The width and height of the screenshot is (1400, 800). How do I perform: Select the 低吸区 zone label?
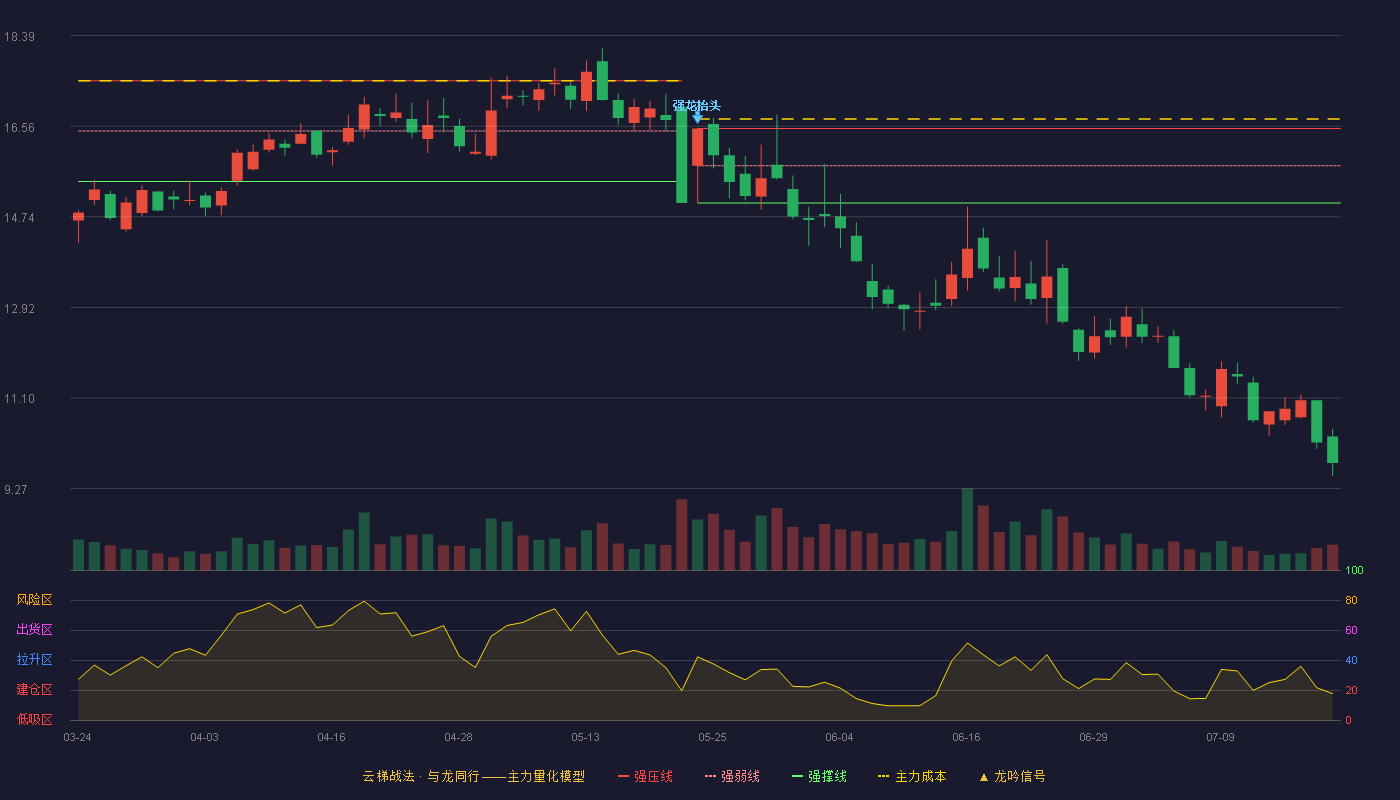click(x=34, y=719)
